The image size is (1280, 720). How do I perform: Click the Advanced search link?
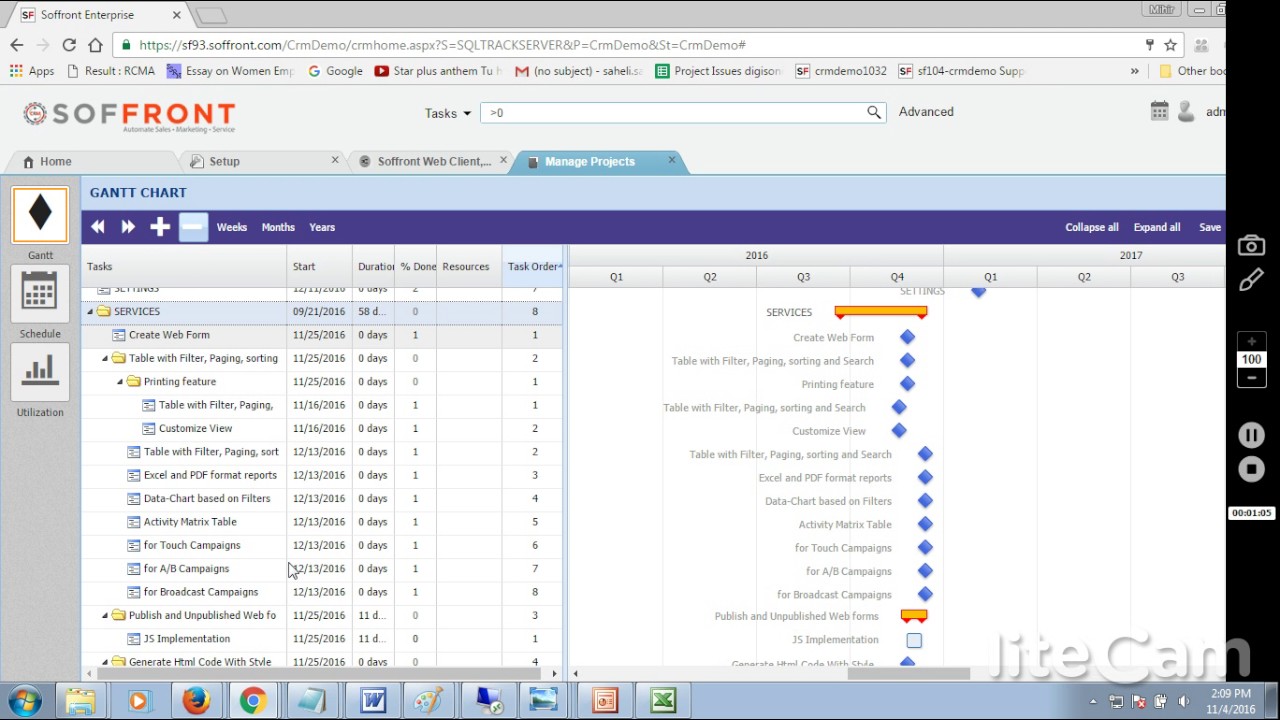(x=926, y=112)
